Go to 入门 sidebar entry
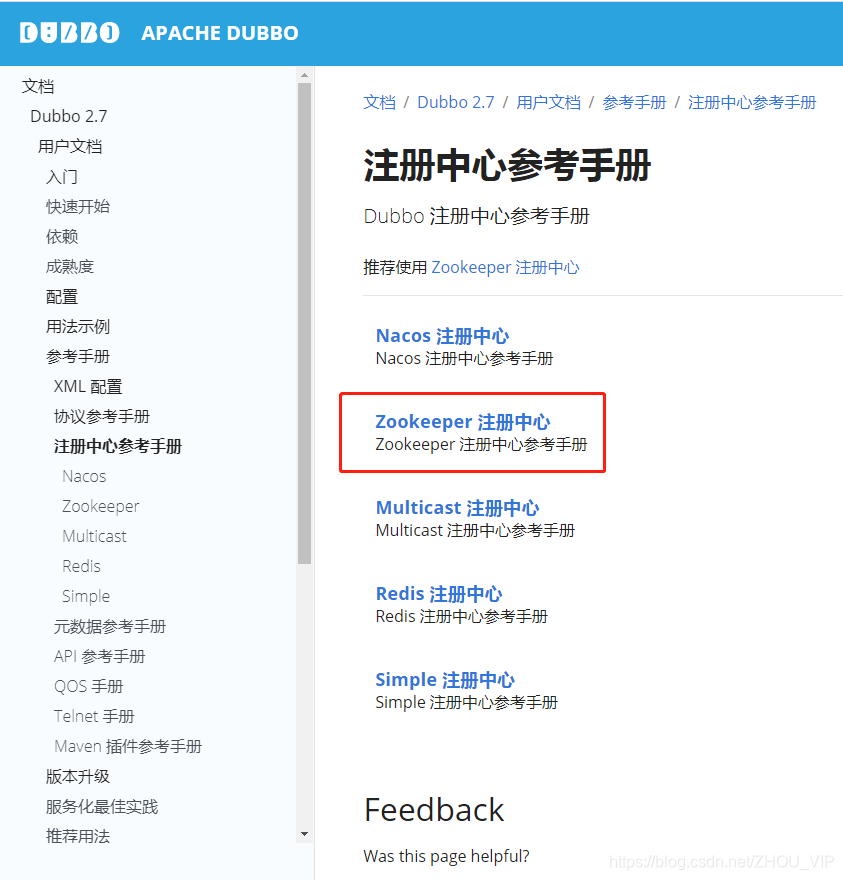The height and width of the screenshot is (880, 843). [62, 177]
